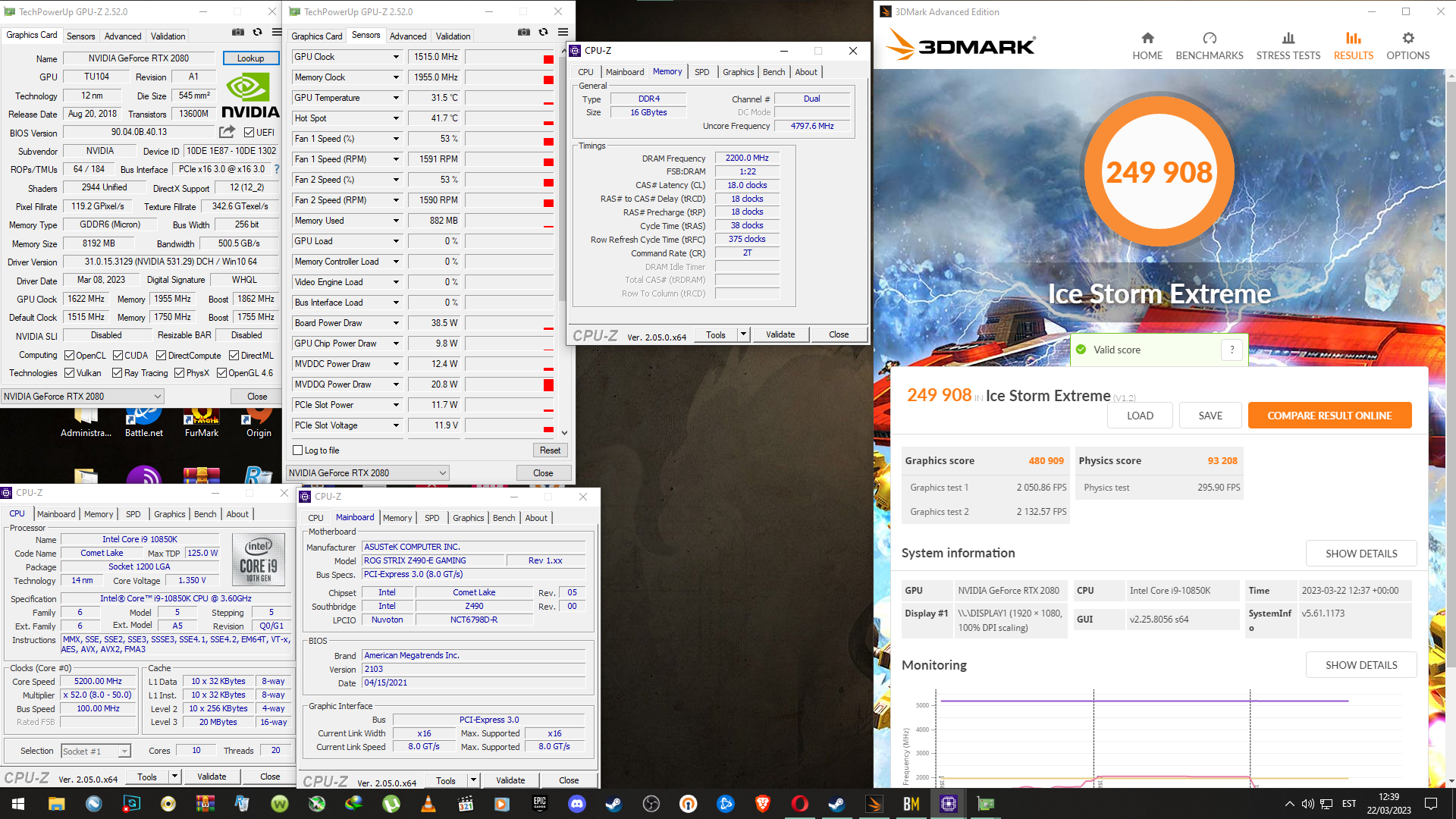Click the BIOS Version field in GPU-Z

[x=140, y=133]
